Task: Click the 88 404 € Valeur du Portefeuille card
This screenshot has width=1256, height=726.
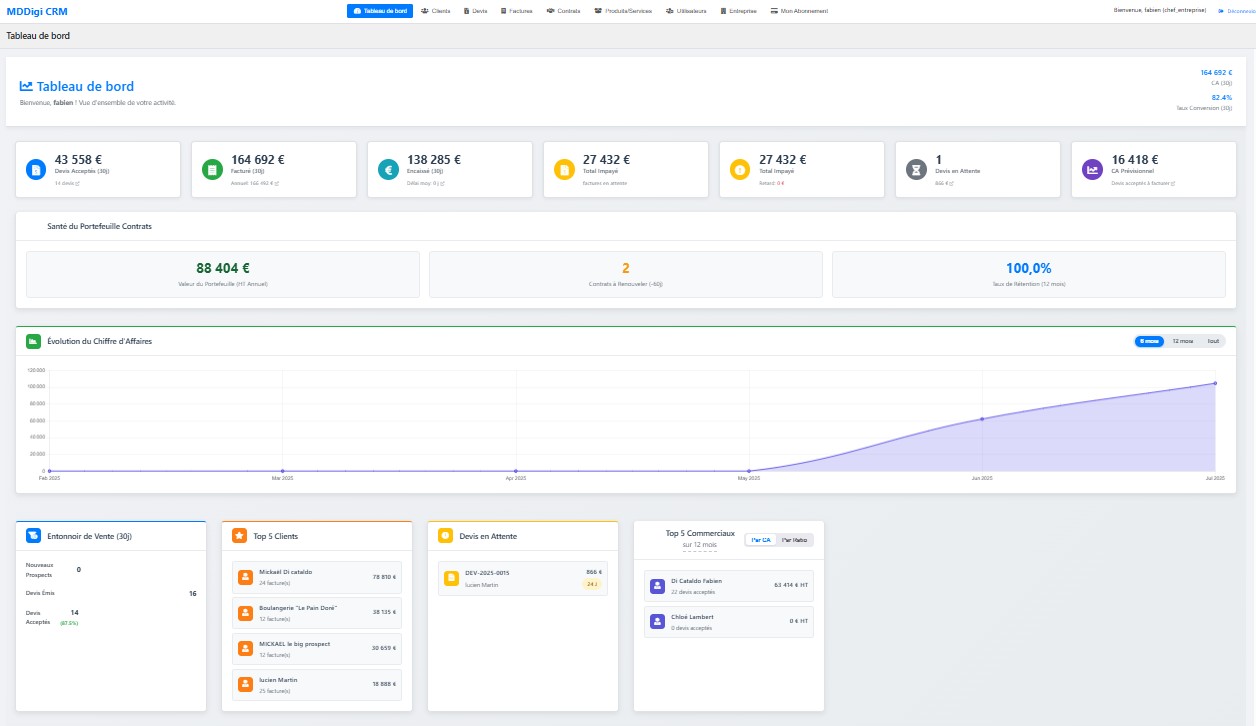Action: click(223, 274)
